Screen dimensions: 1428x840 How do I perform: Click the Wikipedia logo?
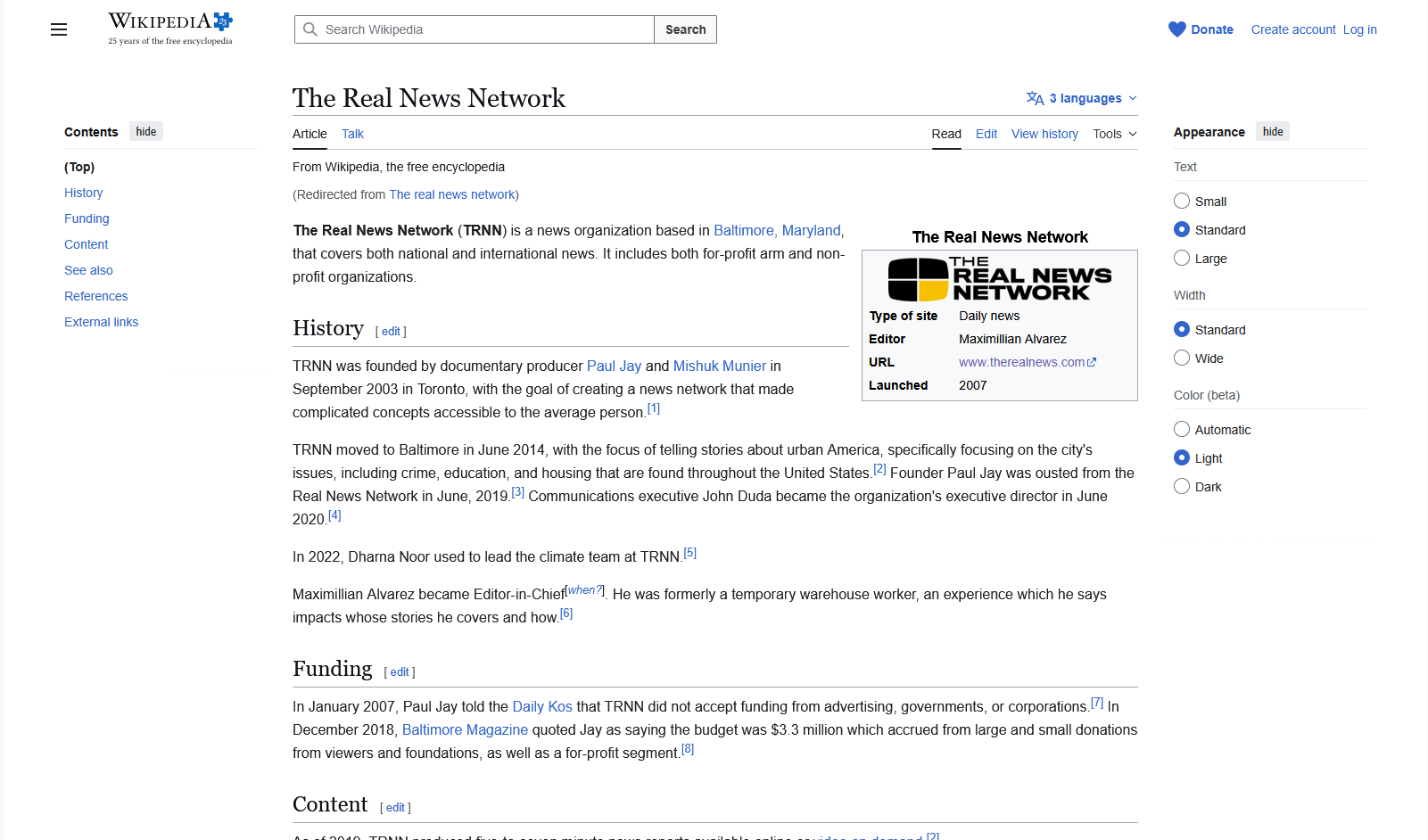170,29
